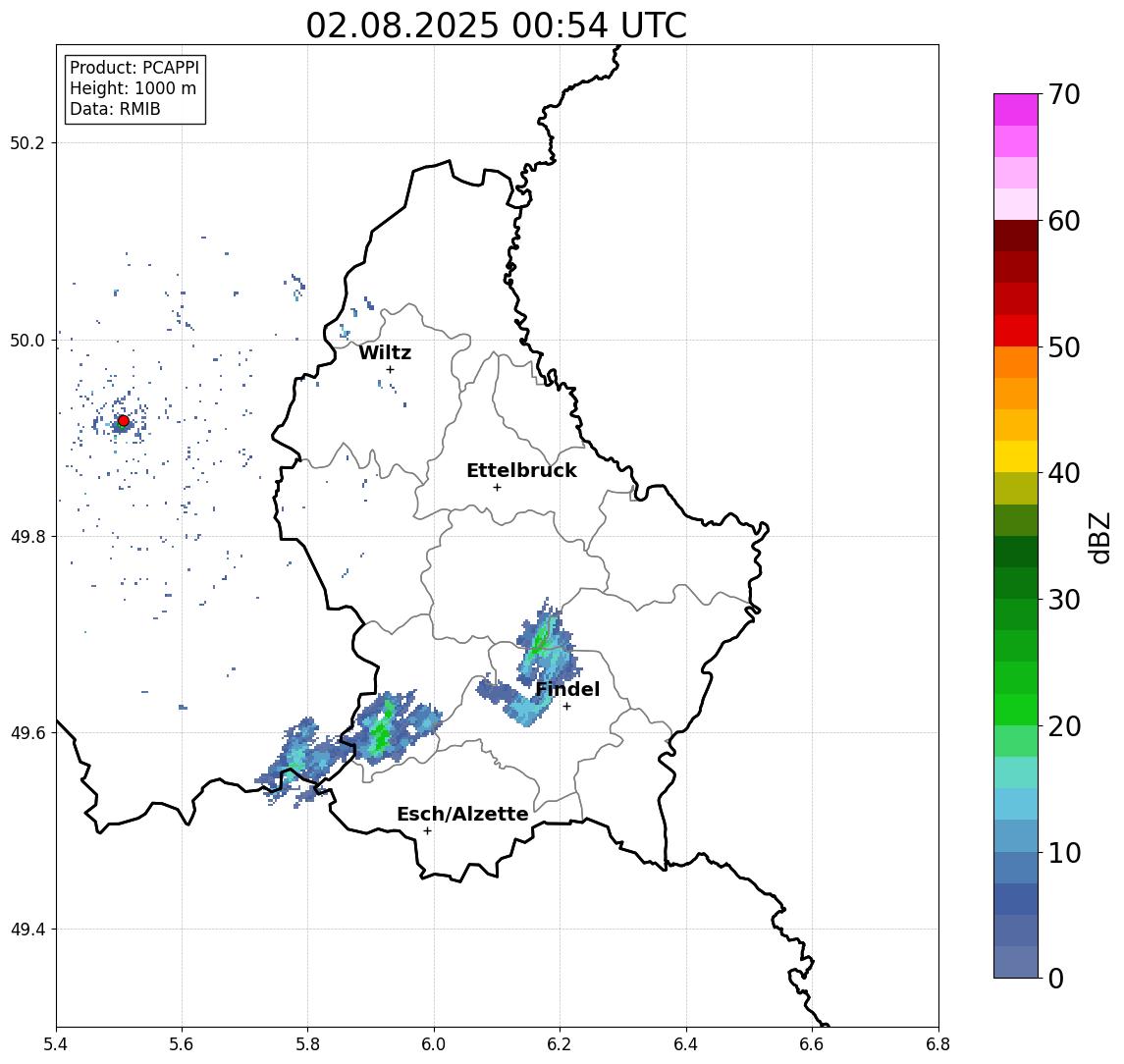
Task: Click the 'Product: PCAPPI' text line
Action: [134, 68]
